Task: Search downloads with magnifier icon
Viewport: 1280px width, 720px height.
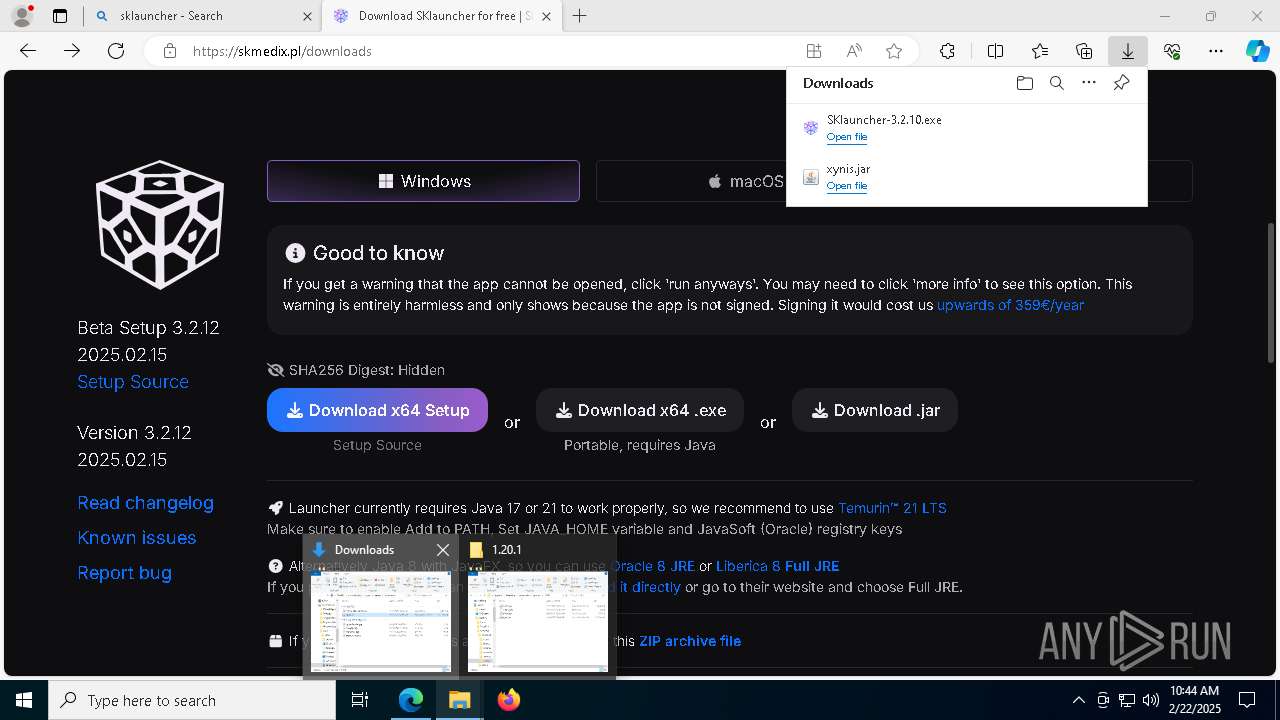Action: (1057, 83)
